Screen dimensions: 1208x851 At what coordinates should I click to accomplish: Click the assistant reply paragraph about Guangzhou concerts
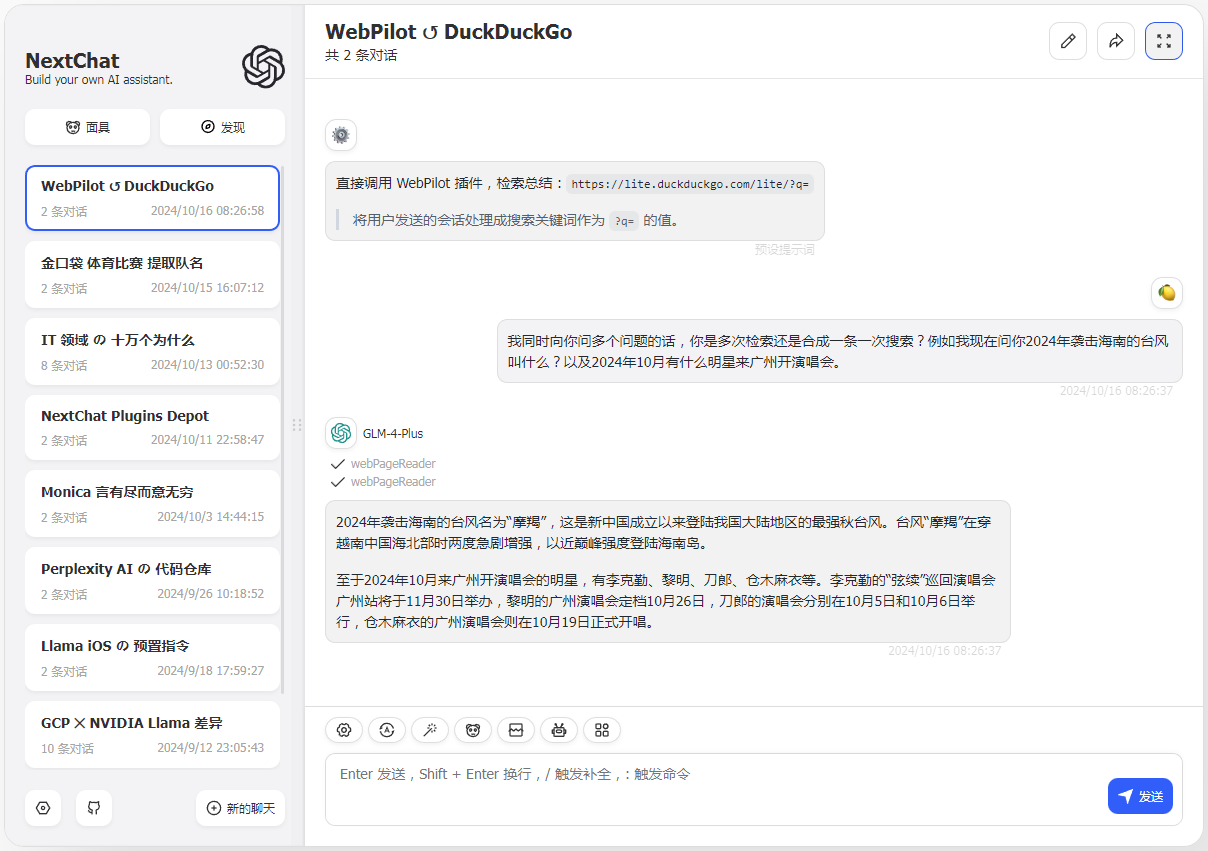pyautogui.click(x=666, y=601)
